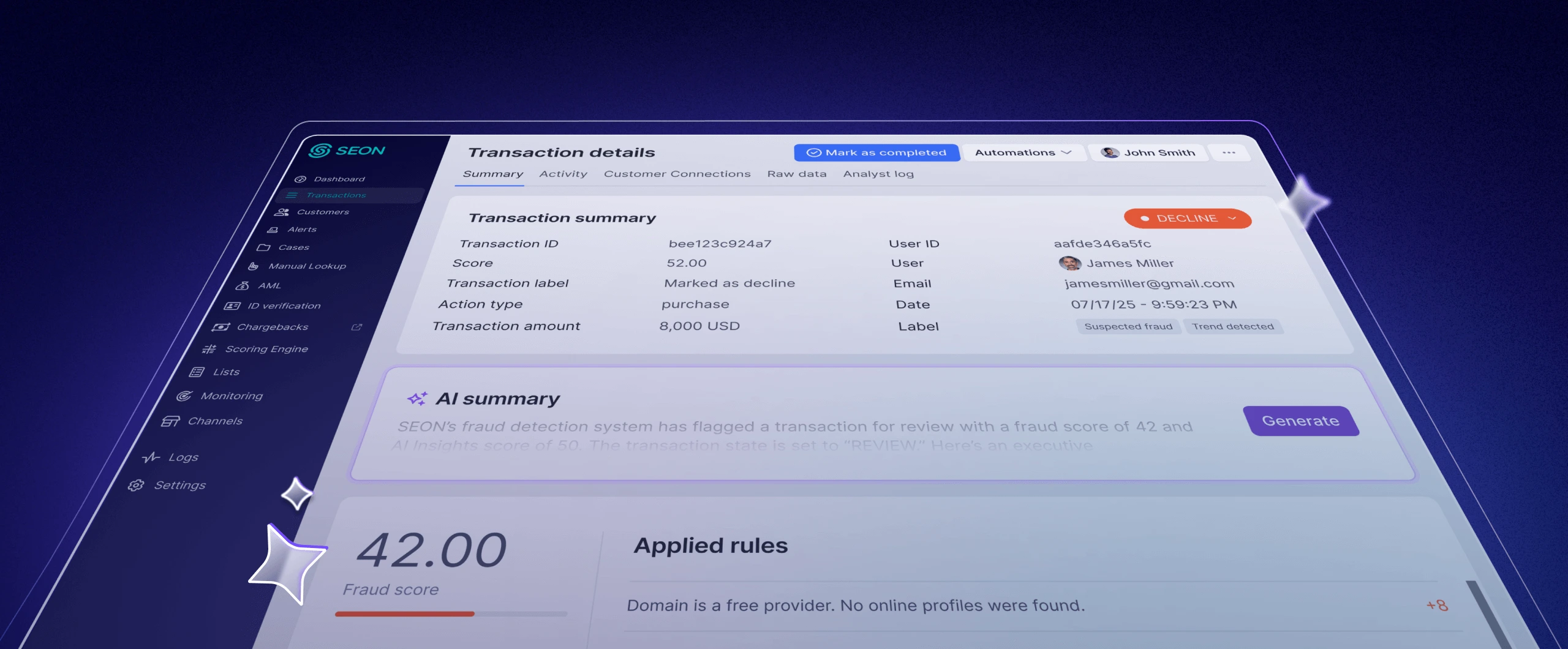This screenshot has height=649, width=1568.
Task: Switch to Customer Connections tab
Action: 677,174
